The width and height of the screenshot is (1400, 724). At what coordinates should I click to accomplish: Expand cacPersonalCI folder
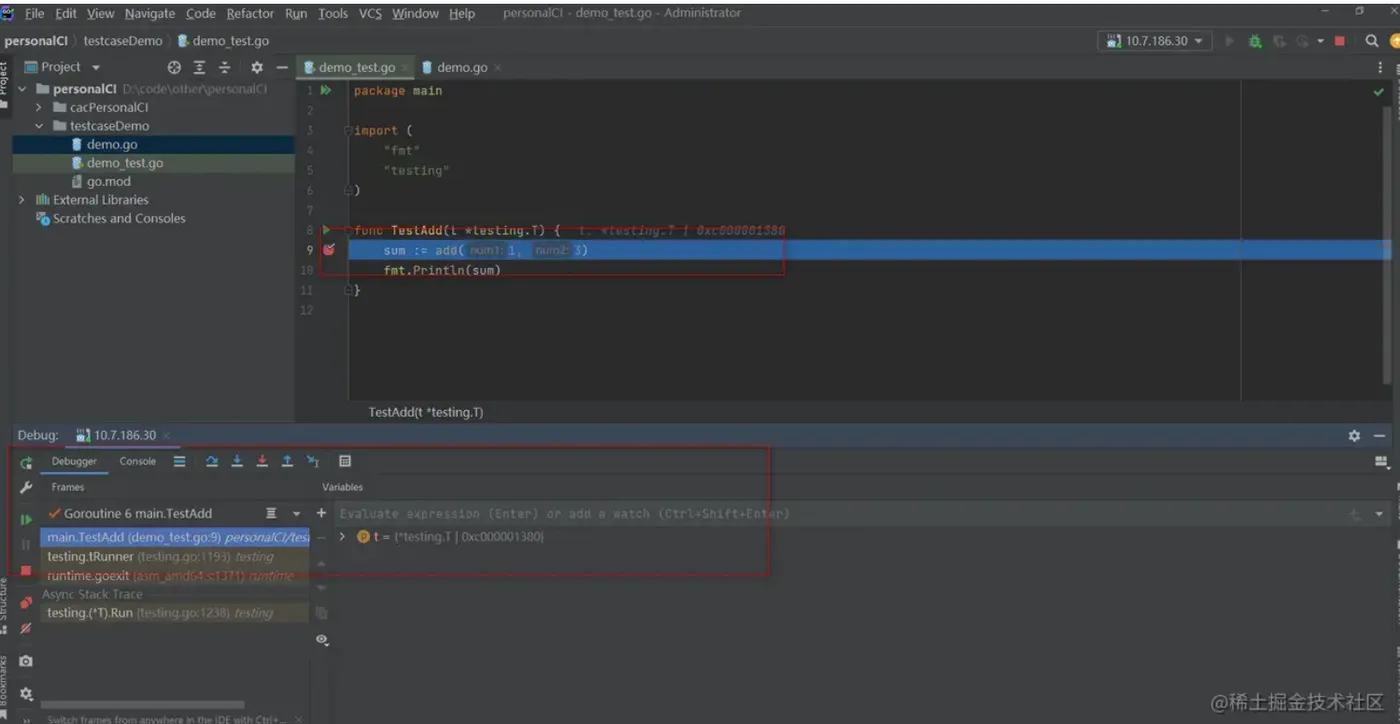(x=38, y=107)
